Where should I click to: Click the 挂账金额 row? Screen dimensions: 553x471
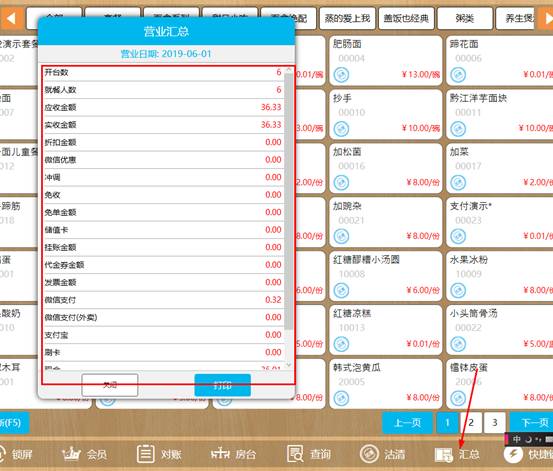click(164, 247)
